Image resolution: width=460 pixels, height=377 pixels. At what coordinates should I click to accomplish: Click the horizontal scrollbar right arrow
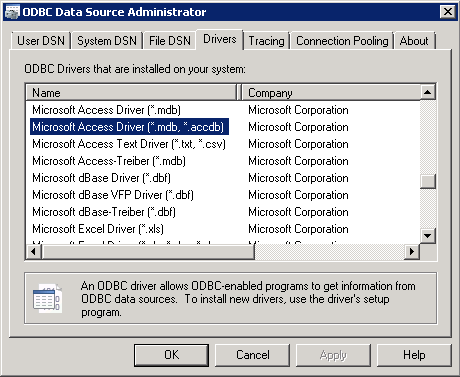point(412,251)
